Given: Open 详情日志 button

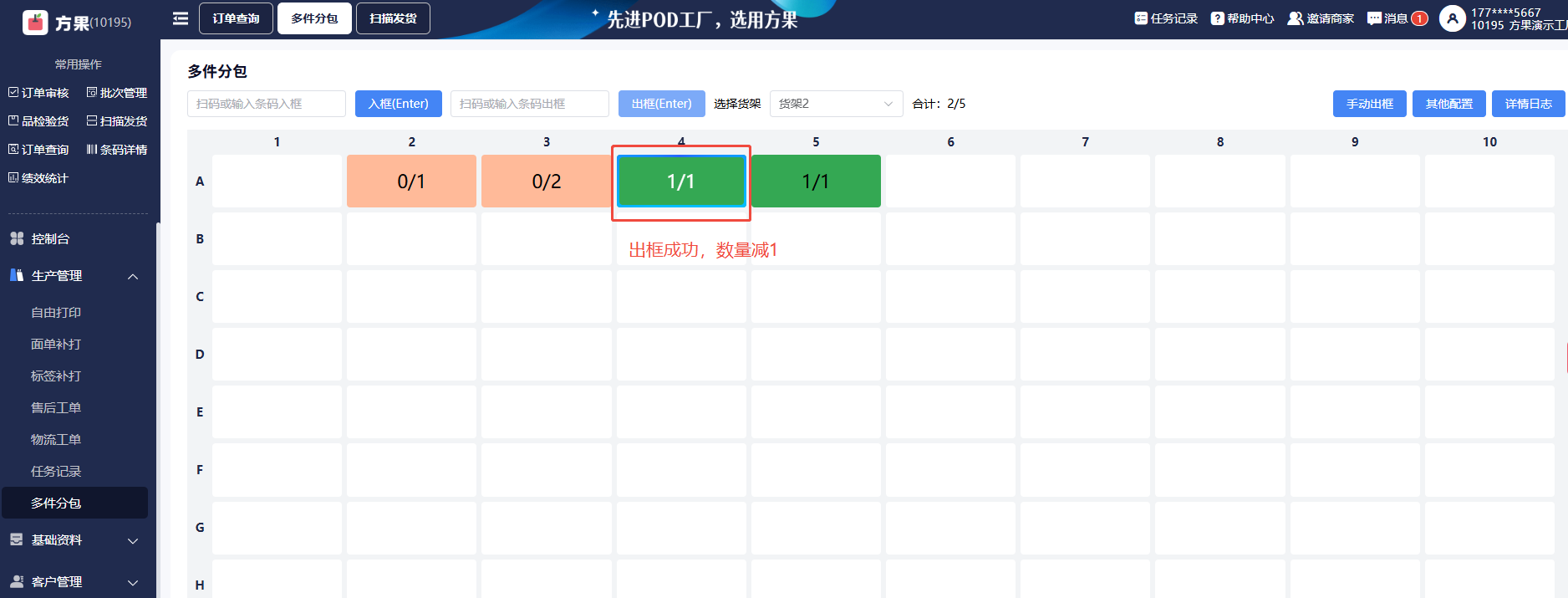Looking at the screenshot, I should [x=1529, y=104].
